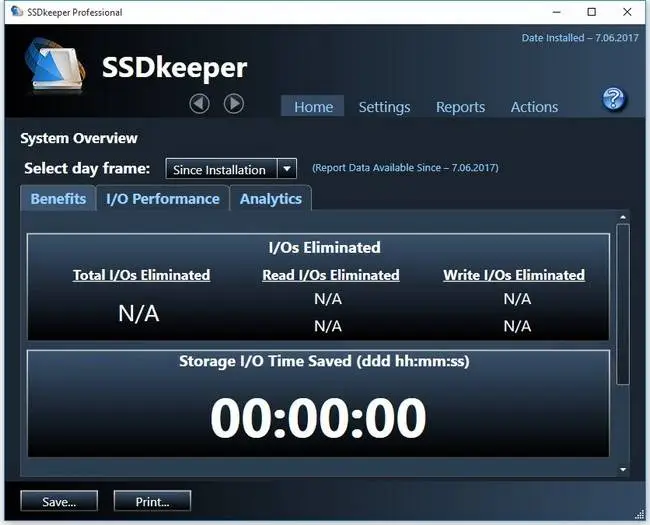The image size is (650, 525).
Task: Click the Report Data Available Since text
Action: [x=405, y=168]
